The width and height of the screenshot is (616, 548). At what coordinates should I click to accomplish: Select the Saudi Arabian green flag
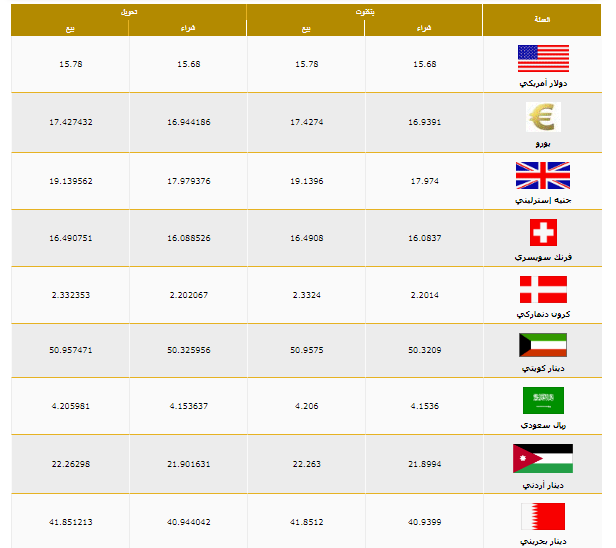pos(542,401)
